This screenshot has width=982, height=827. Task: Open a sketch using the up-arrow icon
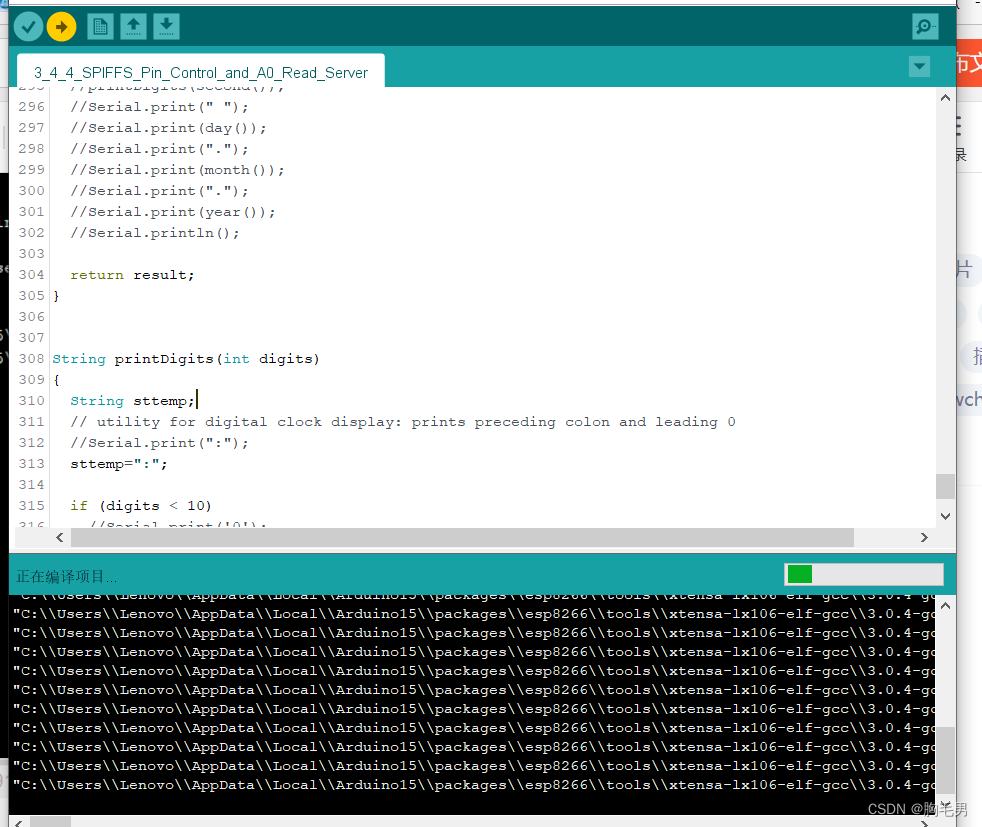tap(133, 26)
